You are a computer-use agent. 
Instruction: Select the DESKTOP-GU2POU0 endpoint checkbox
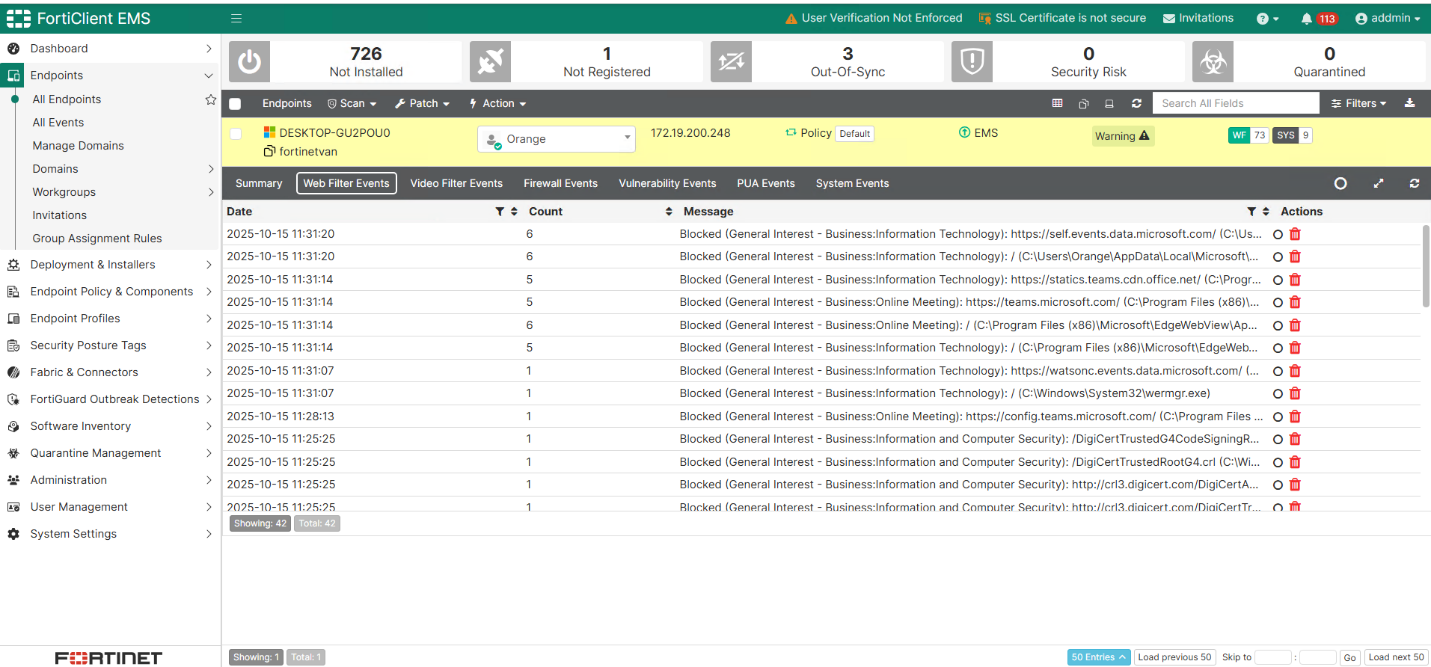pos(236,134)
